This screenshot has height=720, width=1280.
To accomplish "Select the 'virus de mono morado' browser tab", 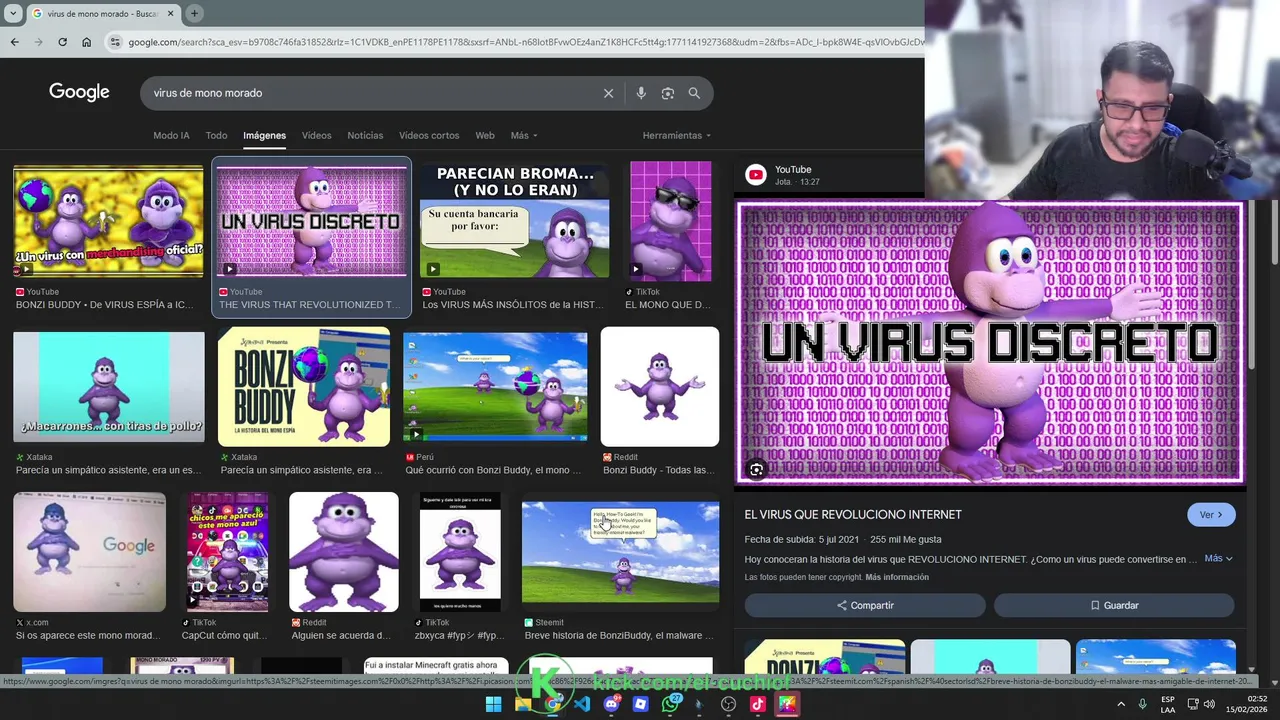I will [x=102, y=13].
